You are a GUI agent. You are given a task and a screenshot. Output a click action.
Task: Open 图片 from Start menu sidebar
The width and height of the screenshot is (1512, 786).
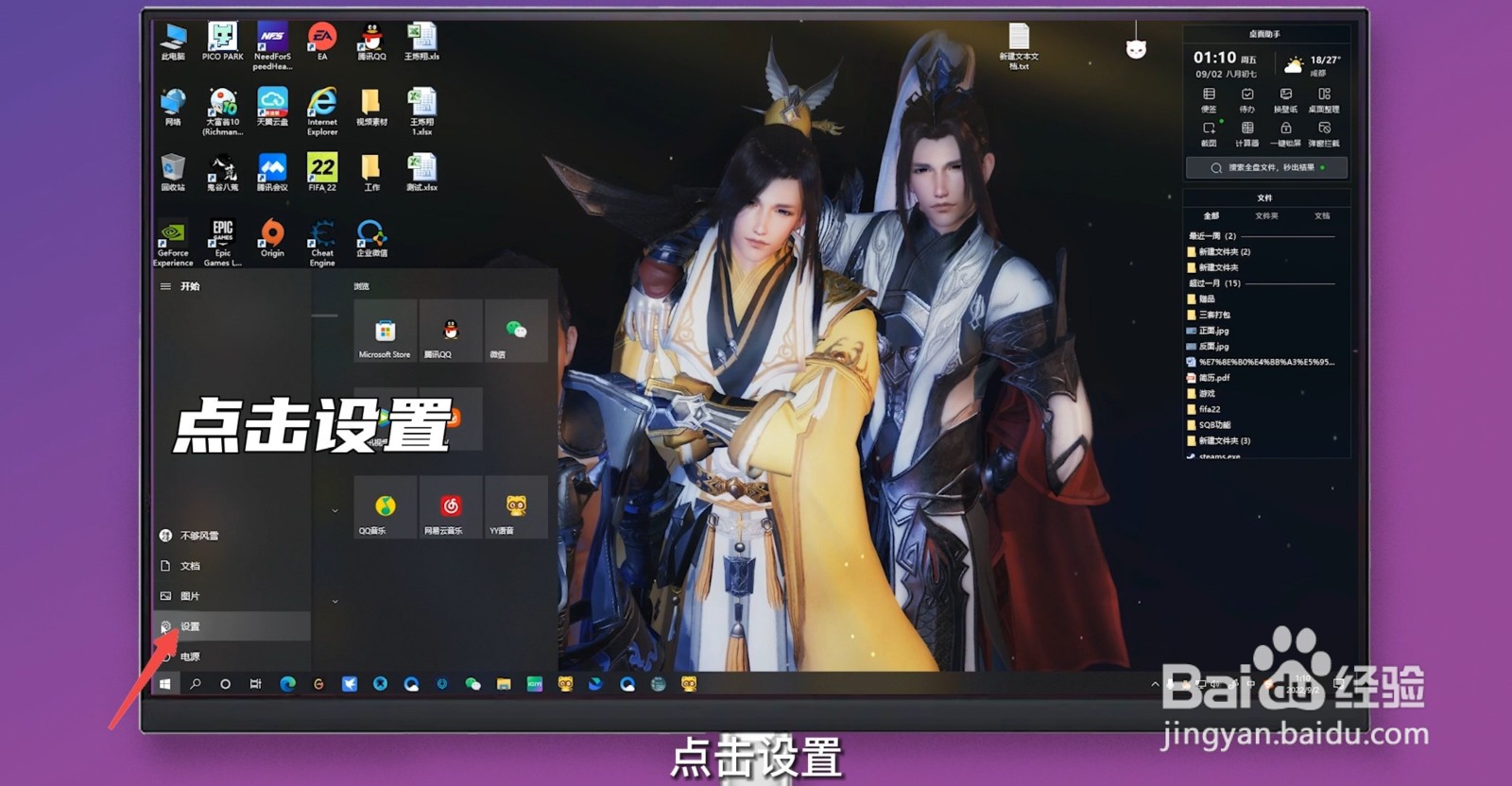point(232,595)
